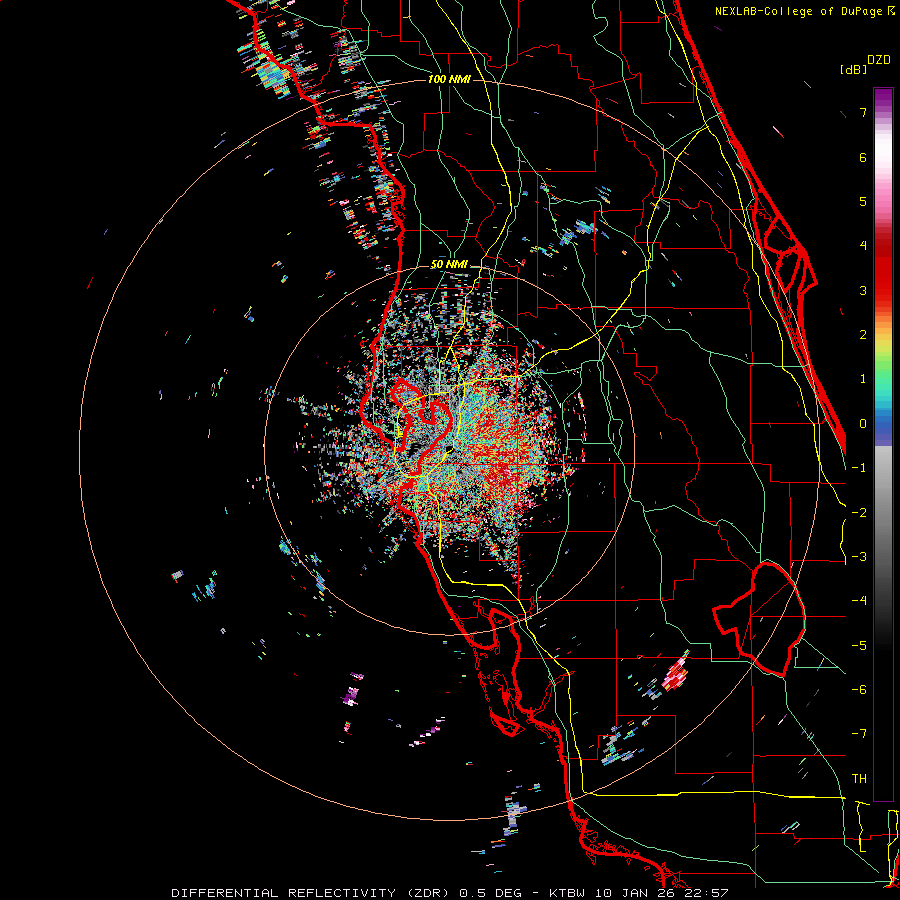Click the ZDR color scale bar
Viewport: 900px width, 900px height.
click(x=883, y=444)
